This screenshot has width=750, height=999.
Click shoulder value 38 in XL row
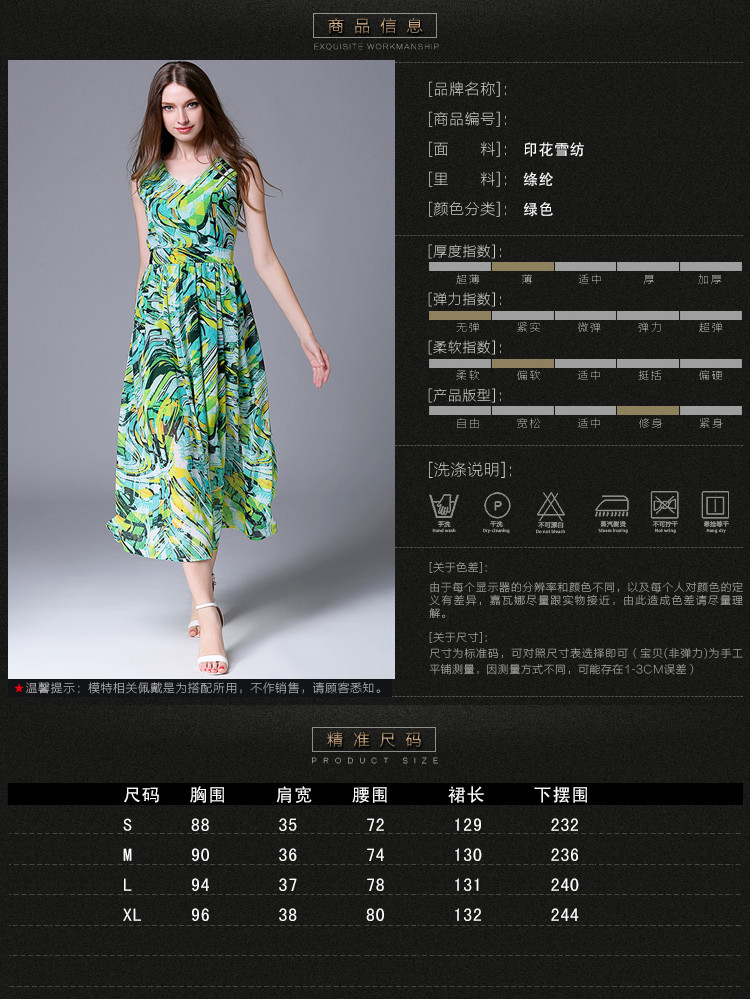click(x=287, y=915)
